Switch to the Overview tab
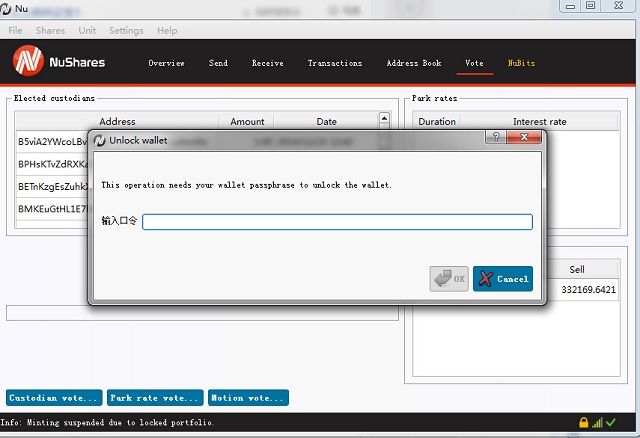Image resolution: width=640 pixels, height=438 pixels. coord(166,63)
